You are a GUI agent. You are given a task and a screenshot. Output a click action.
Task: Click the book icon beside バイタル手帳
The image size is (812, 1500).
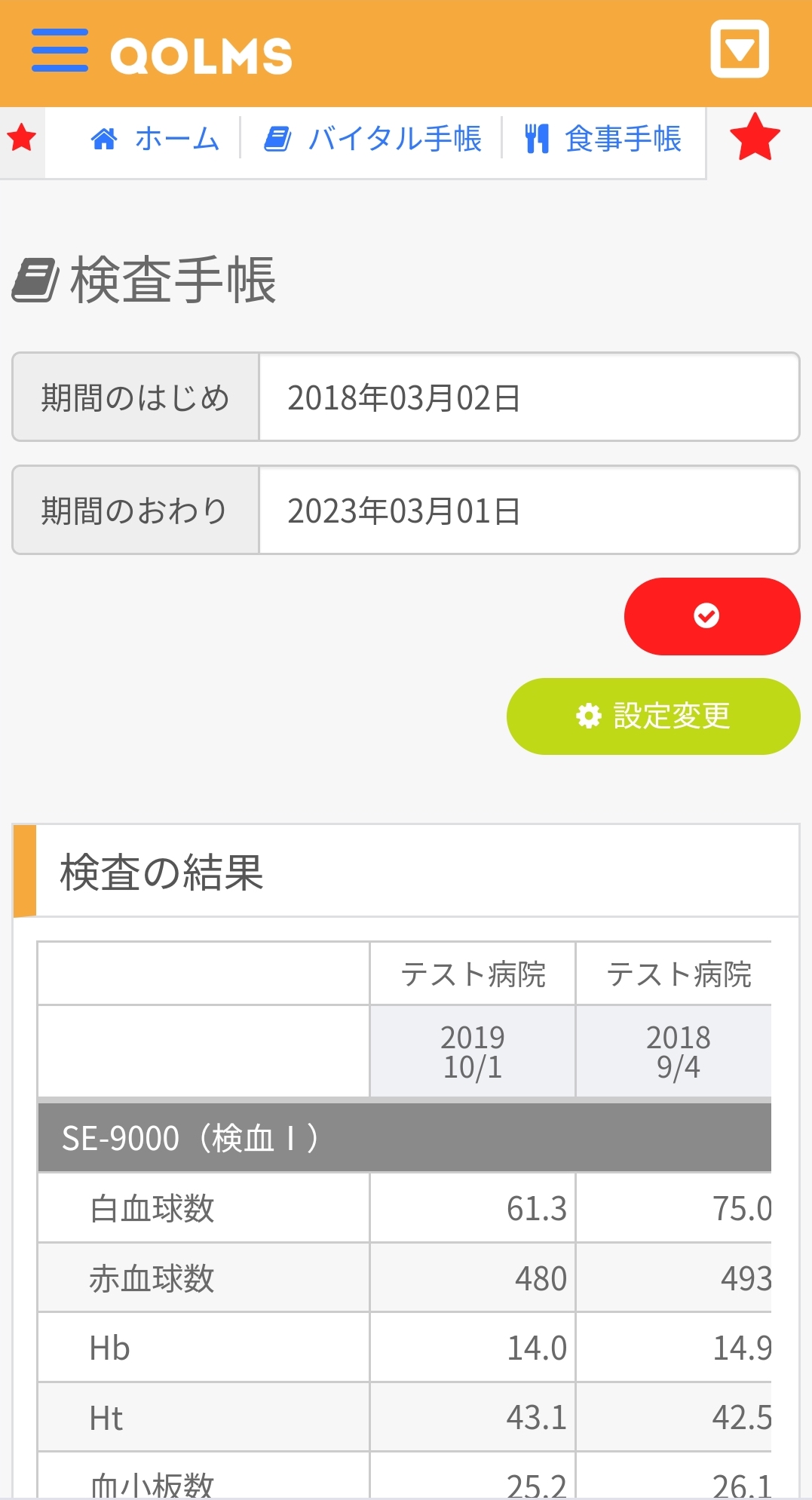click(x=277, y=140)
